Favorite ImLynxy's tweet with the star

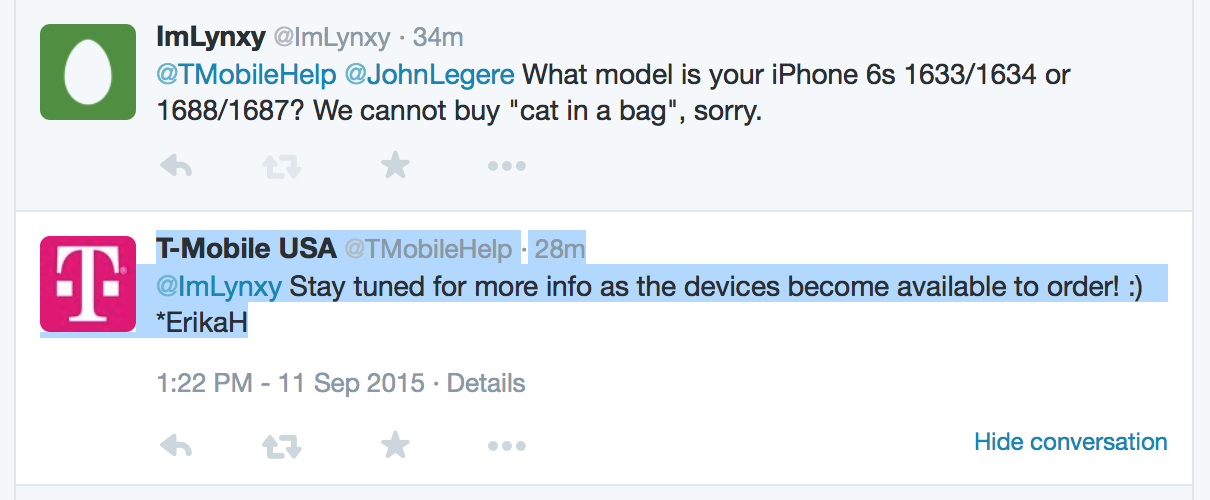pyautogui.click(x=396, y=165)
